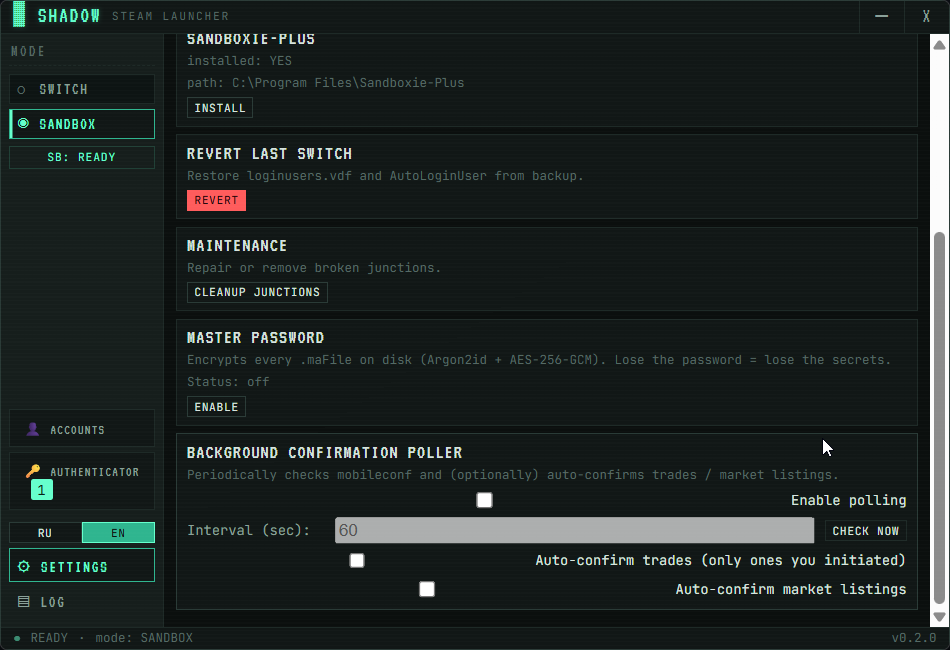
Task: Open the Settings page
Action: click(82, 565)
